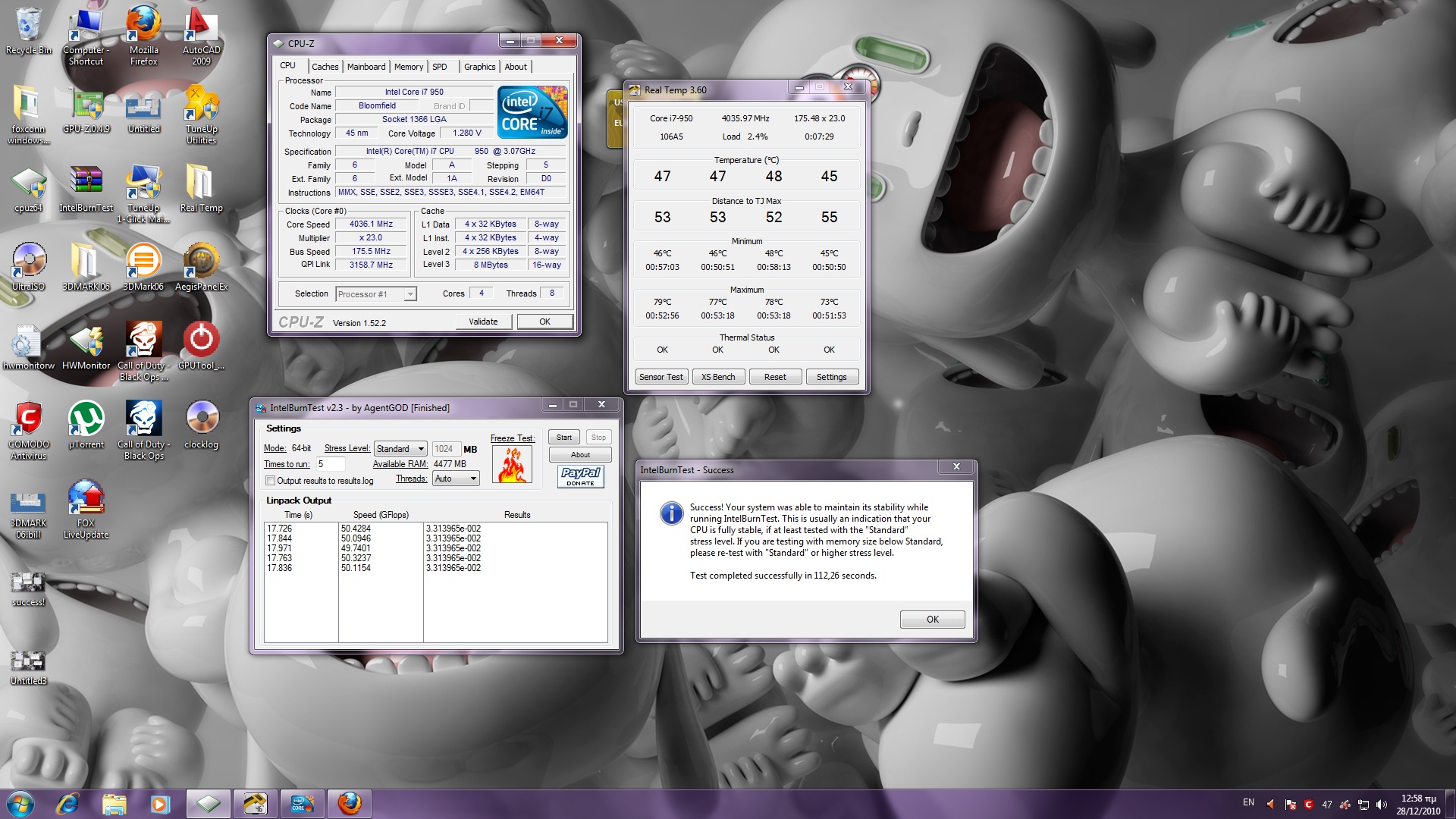Switch to the Caches tab in CPU-Z
This screenshot has width=1456, height=819.
[x=325, y=67]
